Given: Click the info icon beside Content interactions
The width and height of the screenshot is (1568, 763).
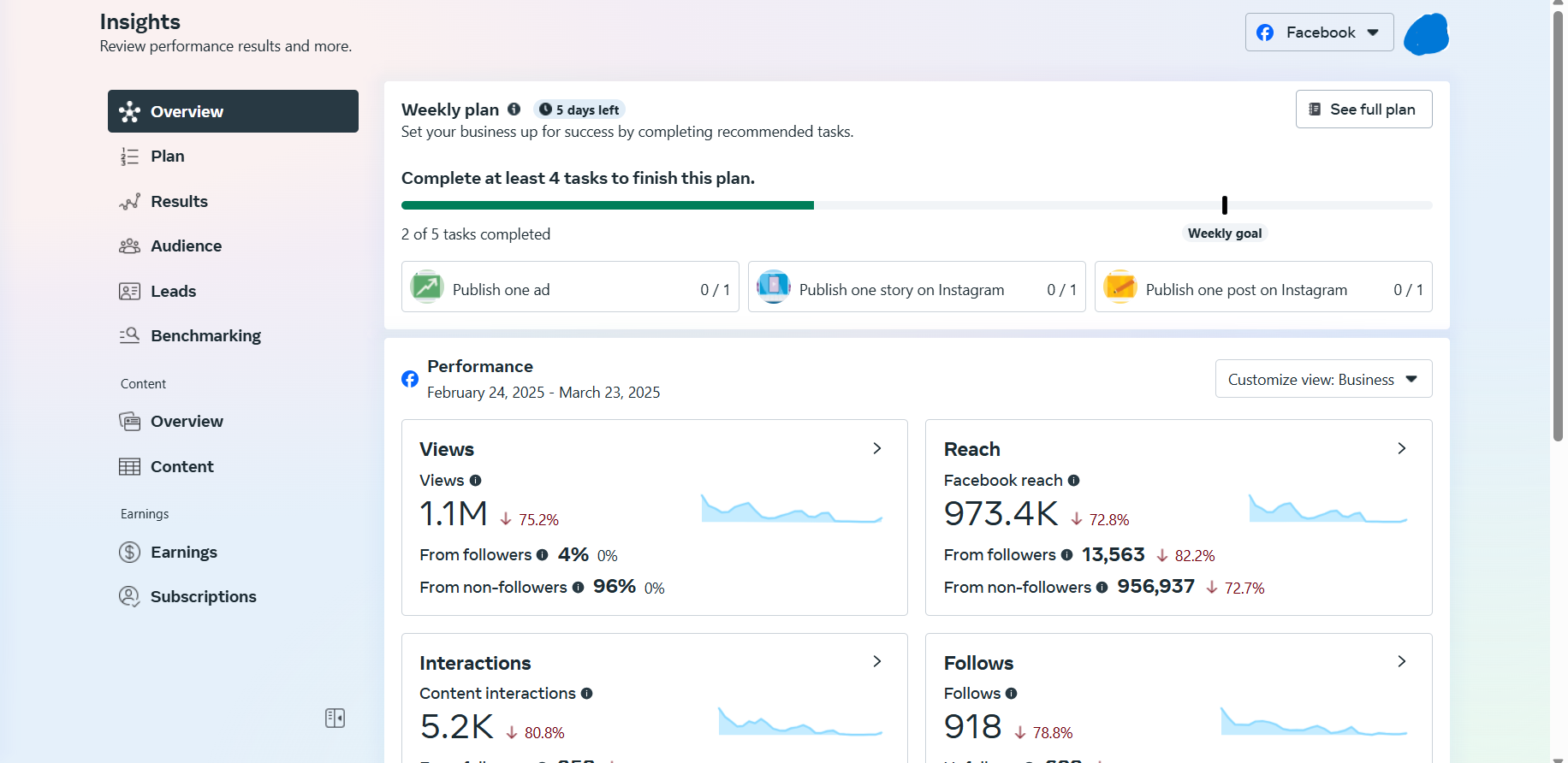Looking at the screenshot, I should 586,694.
